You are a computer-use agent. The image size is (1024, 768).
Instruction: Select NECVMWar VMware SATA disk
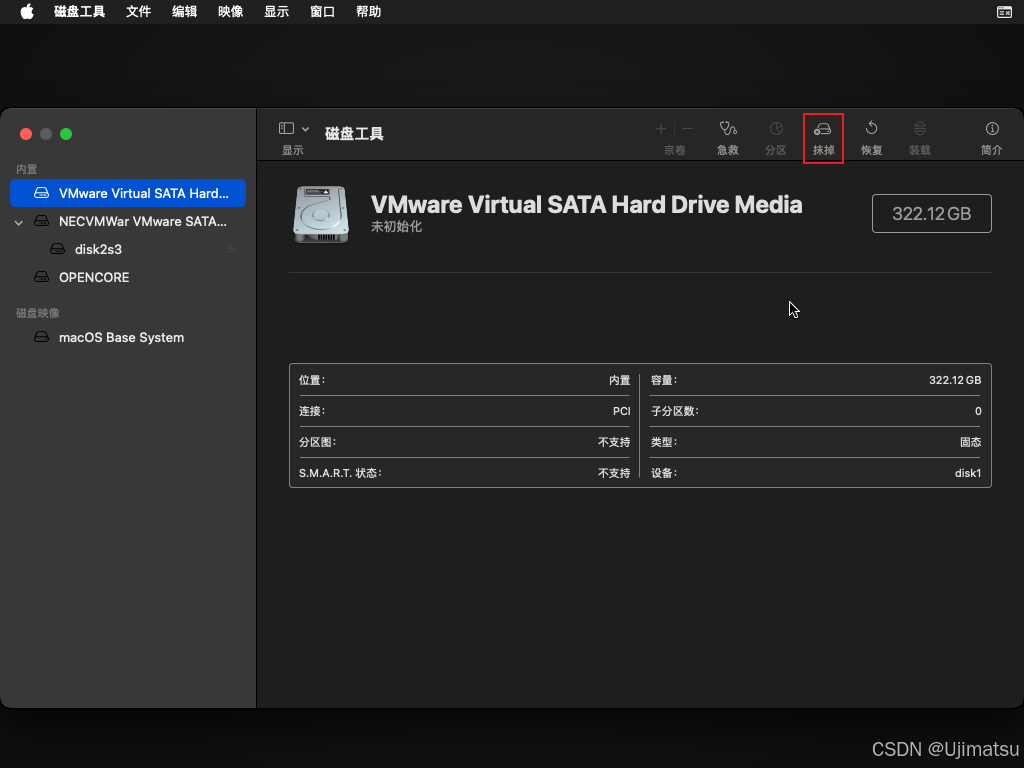coord(128,221)
